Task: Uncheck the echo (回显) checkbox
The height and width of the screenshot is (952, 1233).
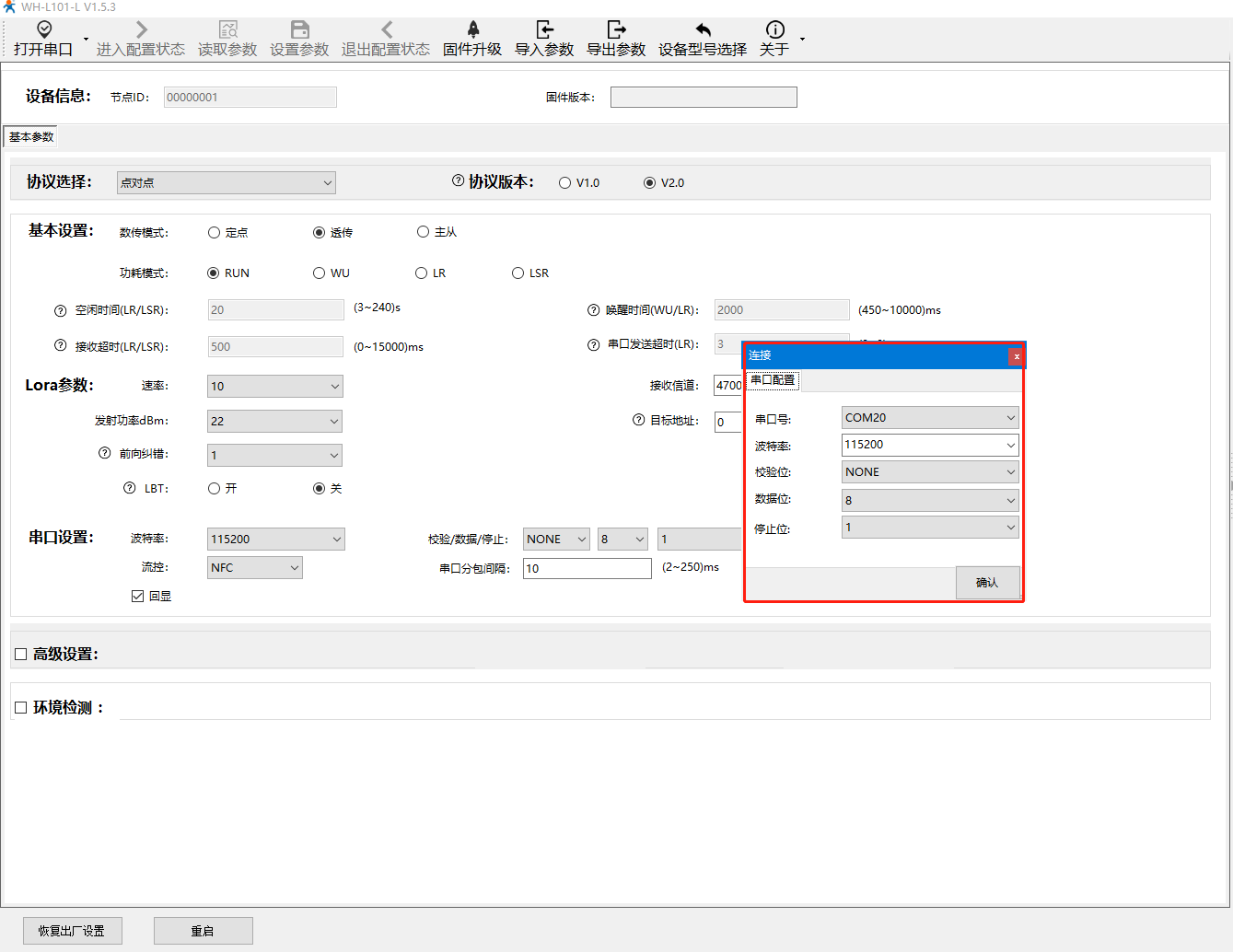Action: [x=138, y=597]
